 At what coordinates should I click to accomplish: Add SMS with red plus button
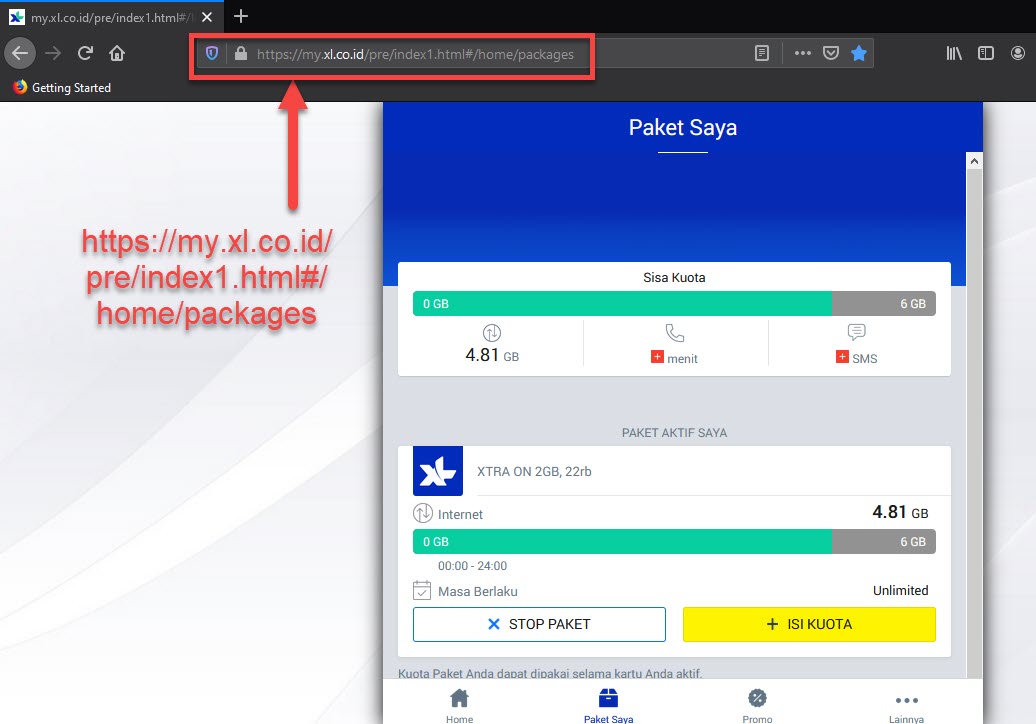click(x=842, y=357)
